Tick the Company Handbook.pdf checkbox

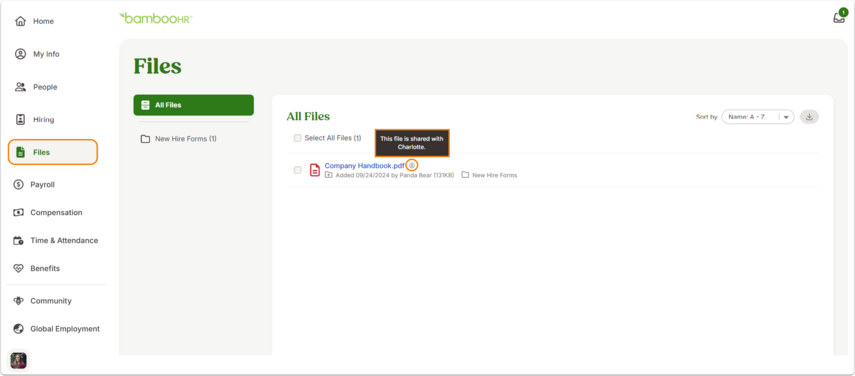point(298,170)
